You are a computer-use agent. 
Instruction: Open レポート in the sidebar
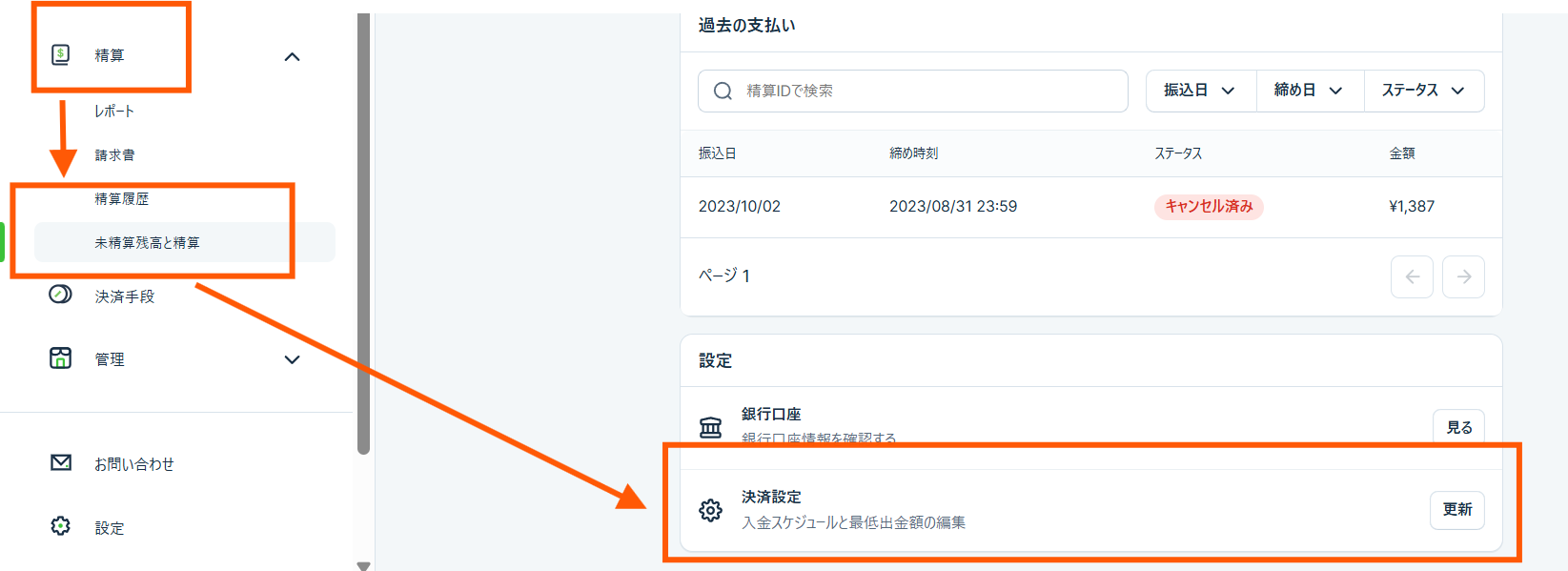click(x=114, y=112)
